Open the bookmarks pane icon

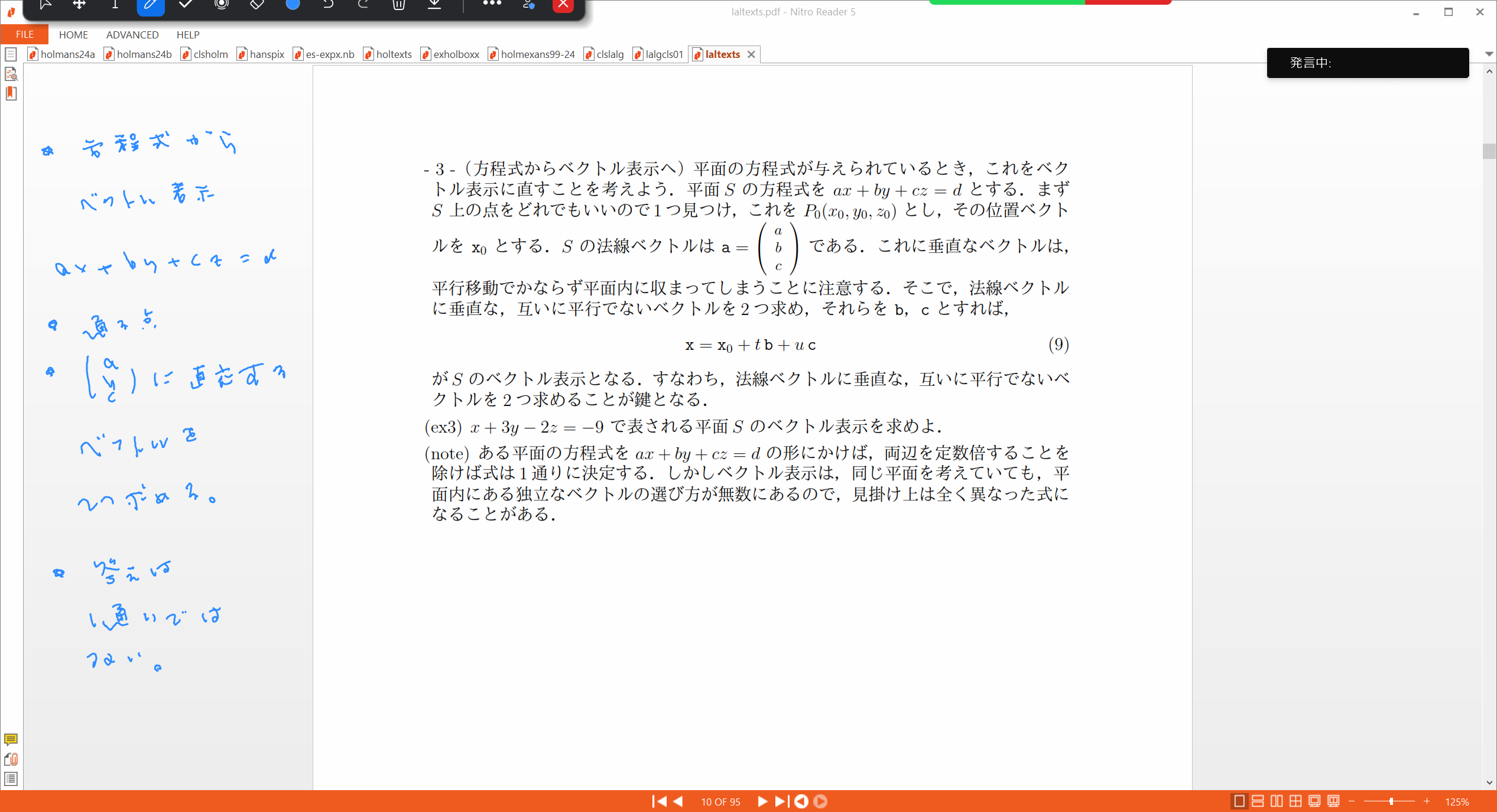[x=11, y=93]
